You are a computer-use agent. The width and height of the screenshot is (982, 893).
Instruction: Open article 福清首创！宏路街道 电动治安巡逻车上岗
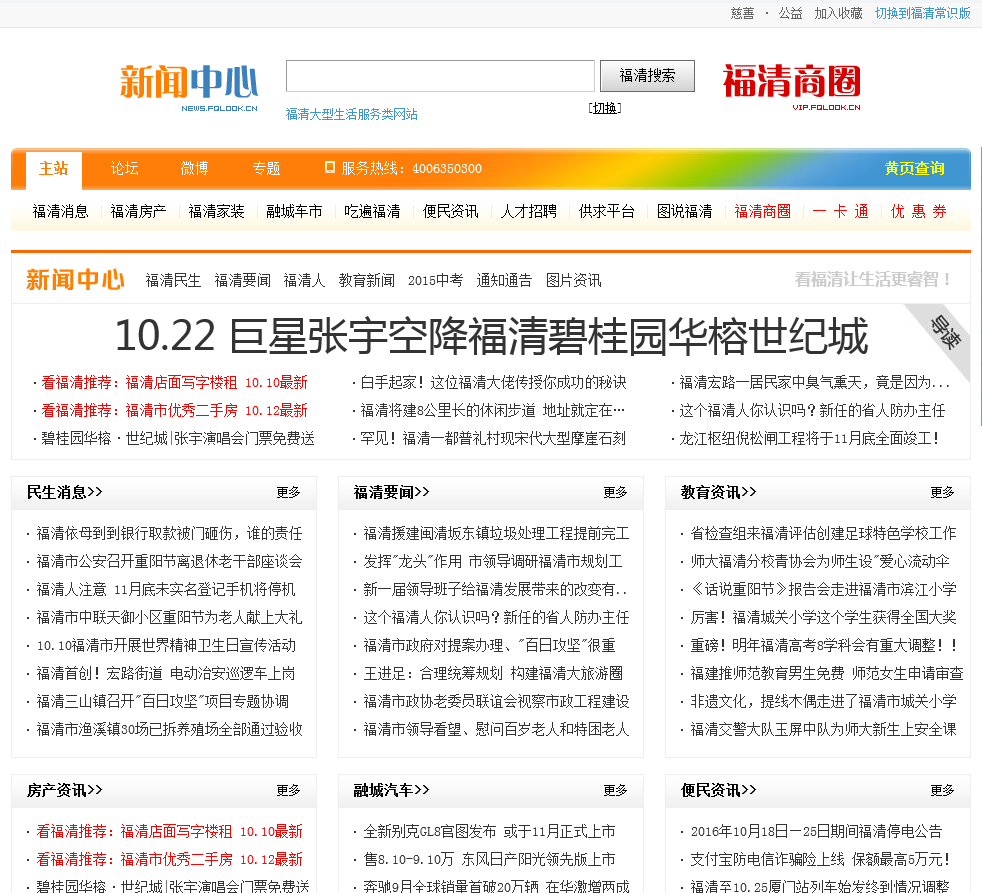(x=166, y=673)
